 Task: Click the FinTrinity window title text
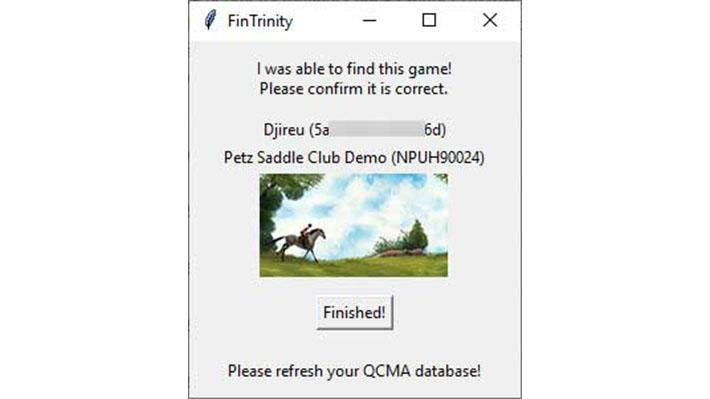pyautogui.click(x=260, y=21)
